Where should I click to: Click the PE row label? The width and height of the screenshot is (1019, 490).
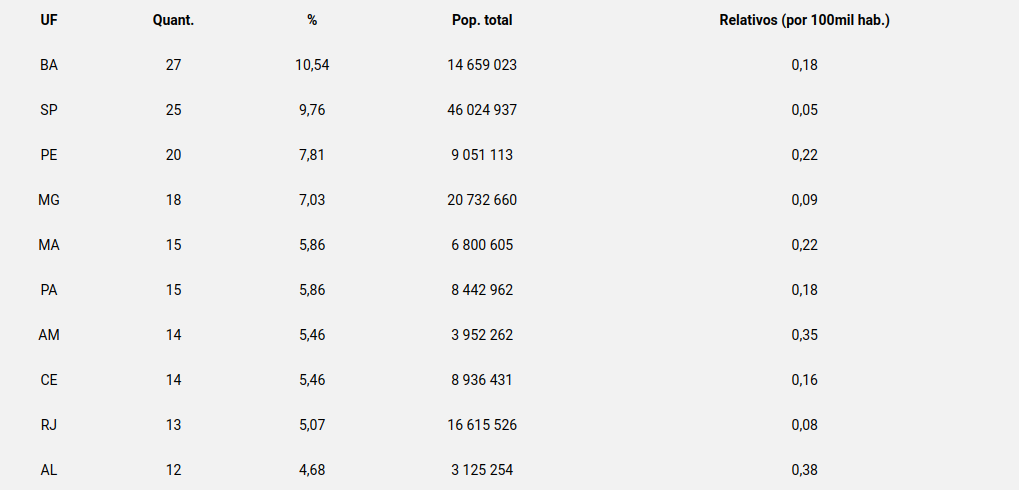click(x=48, y=155)
